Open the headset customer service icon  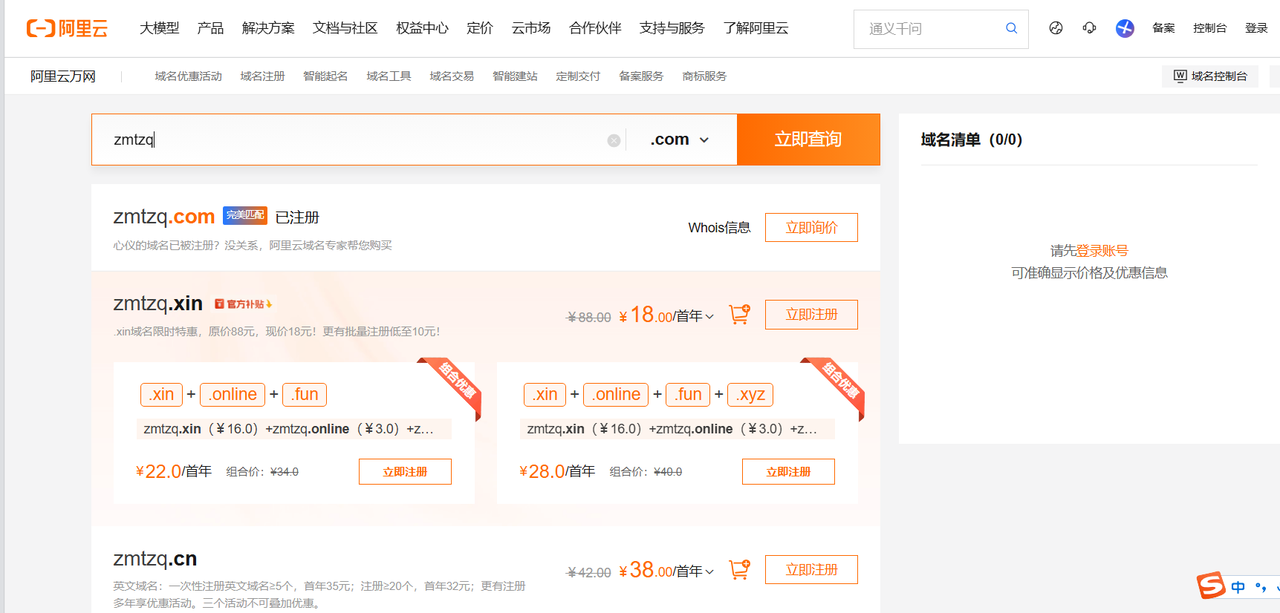pyautogui.click(x=1089, y=28)
